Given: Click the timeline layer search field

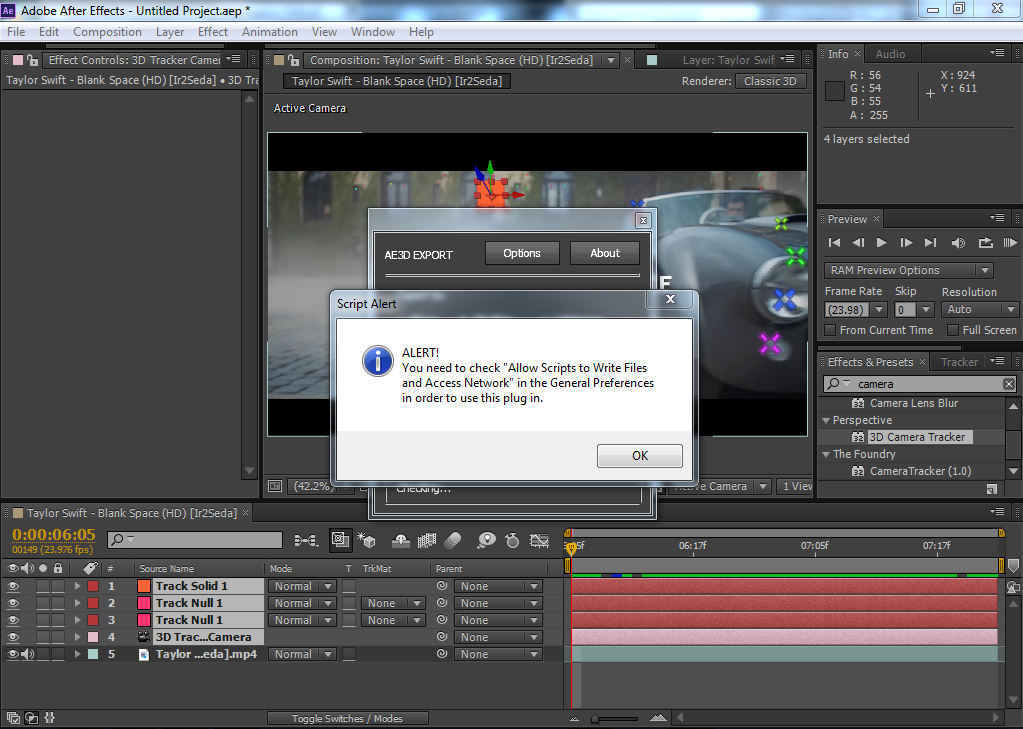Looking at the screenshot, I should (x=195, y=540).
